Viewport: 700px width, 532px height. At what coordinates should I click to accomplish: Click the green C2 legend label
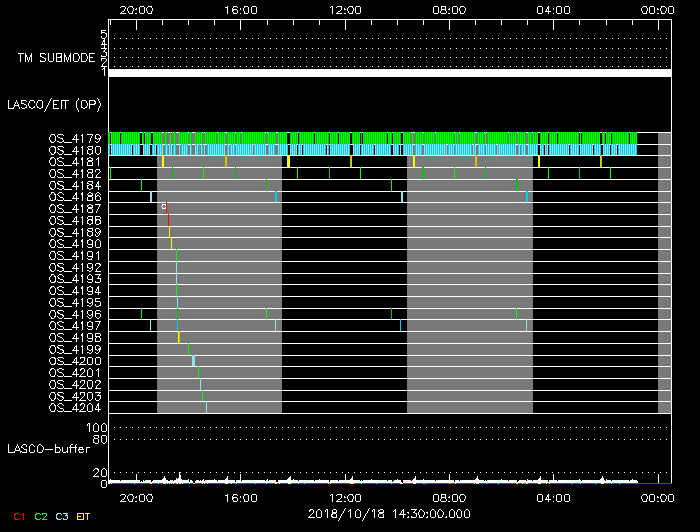pos(41,516)
